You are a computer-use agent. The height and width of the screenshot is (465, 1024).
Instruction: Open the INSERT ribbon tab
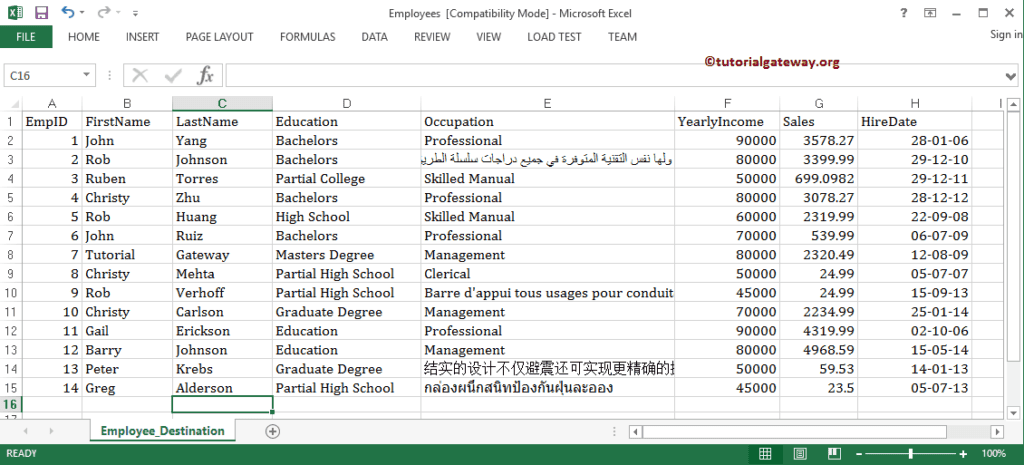pos(142,37)
